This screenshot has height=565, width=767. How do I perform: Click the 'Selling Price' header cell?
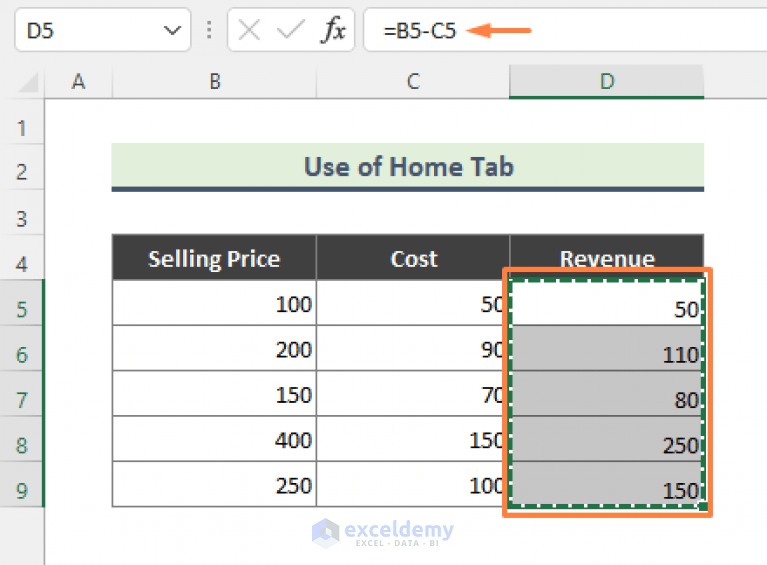tap(214, 258)
